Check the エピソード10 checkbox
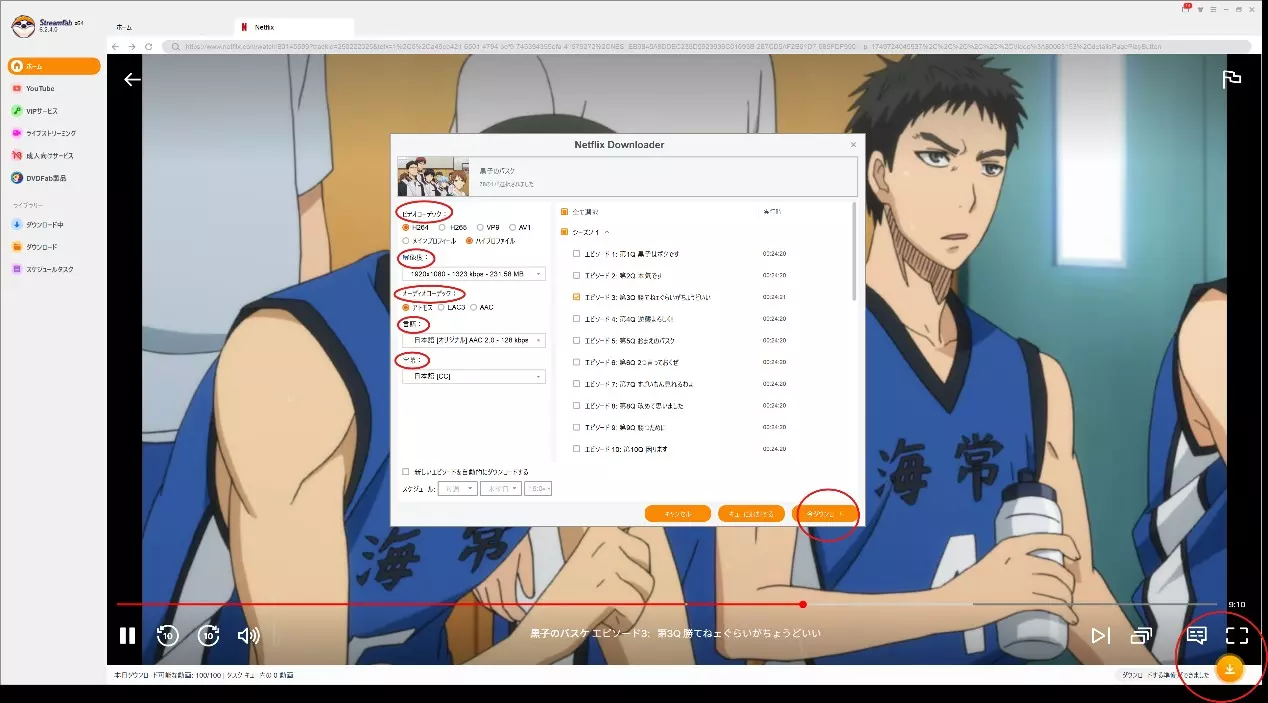 [577, 449]
